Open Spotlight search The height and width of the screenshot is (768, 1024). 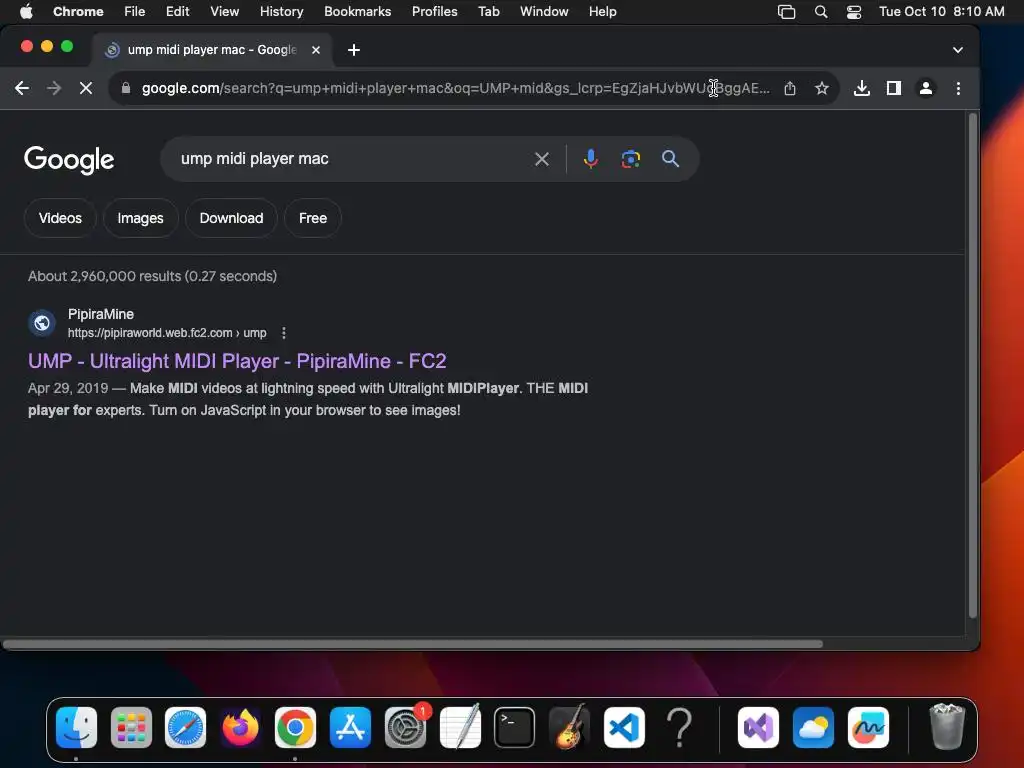821,12
